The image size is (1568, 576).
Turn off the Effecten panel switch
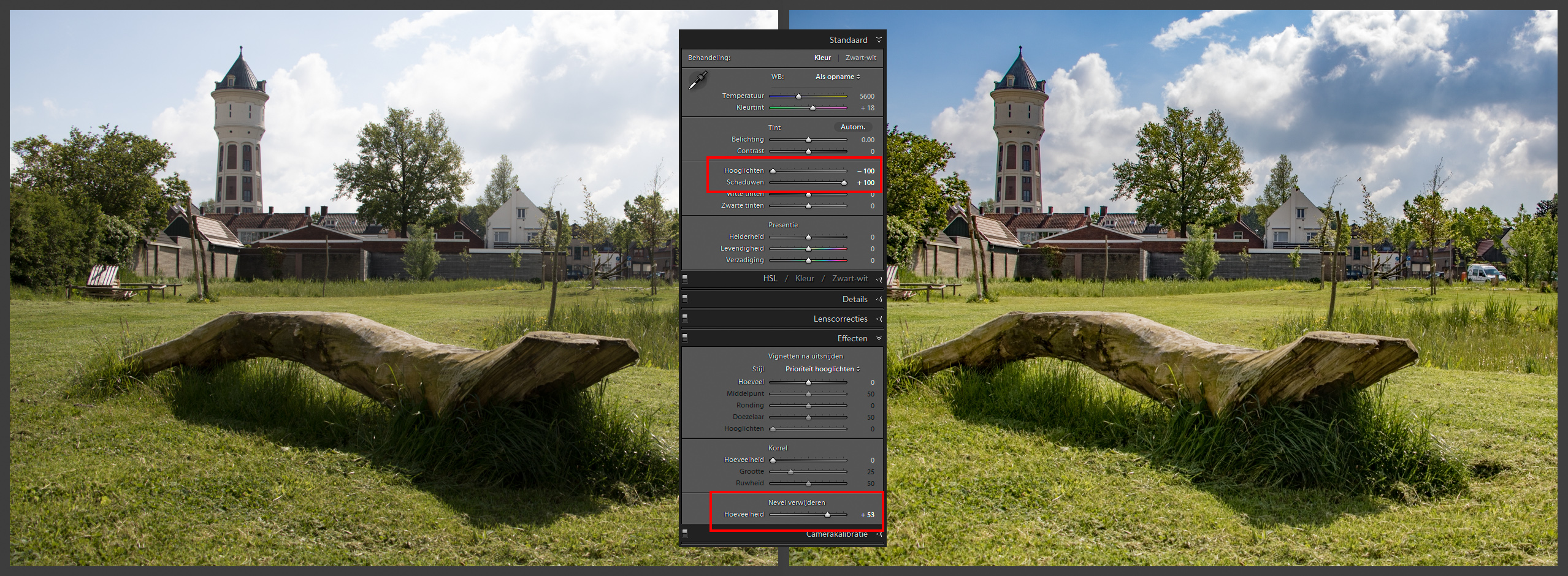click(685, 338)
